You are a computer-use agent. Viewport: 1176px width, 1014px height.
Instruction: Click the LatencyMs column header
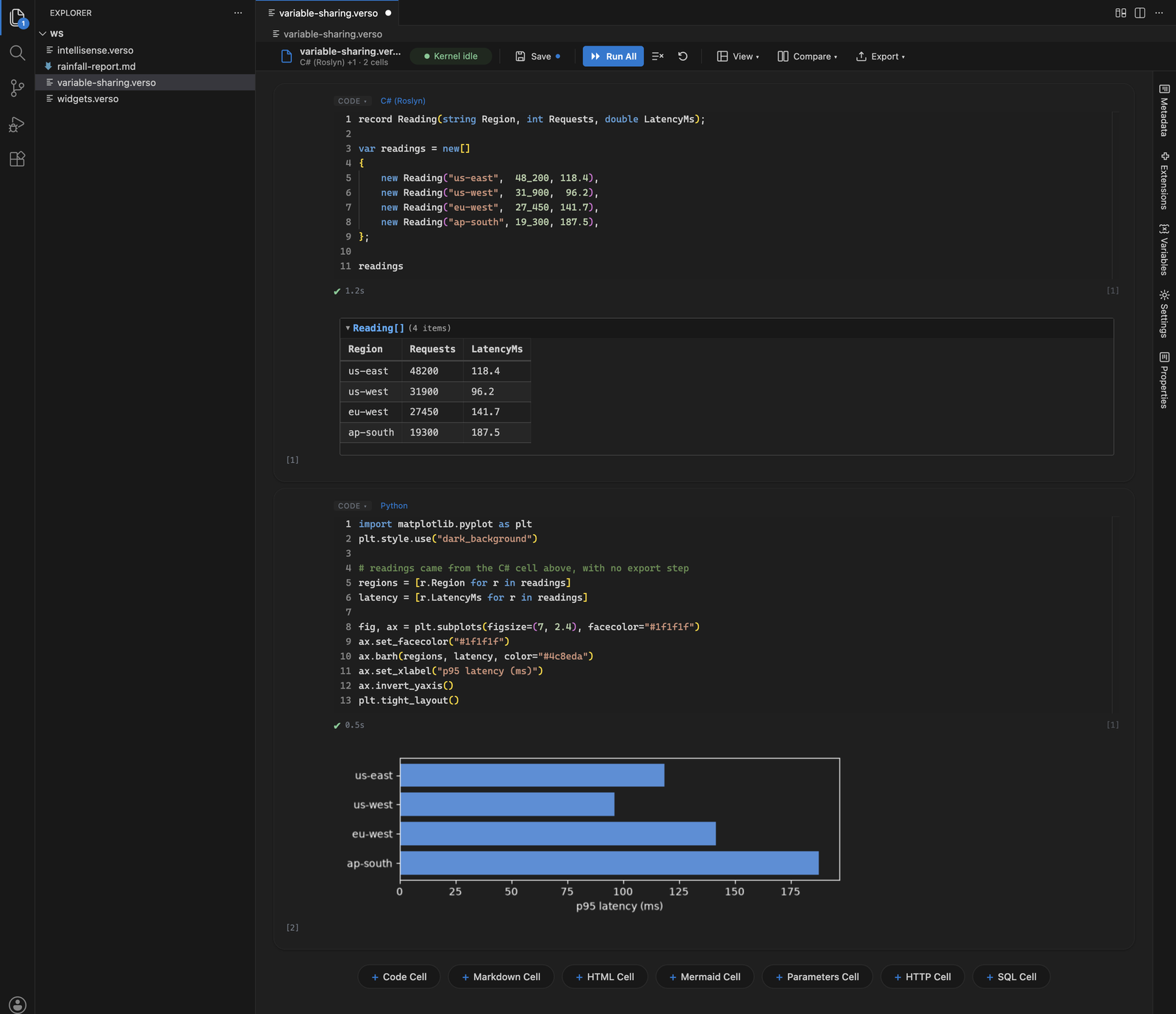497,350
